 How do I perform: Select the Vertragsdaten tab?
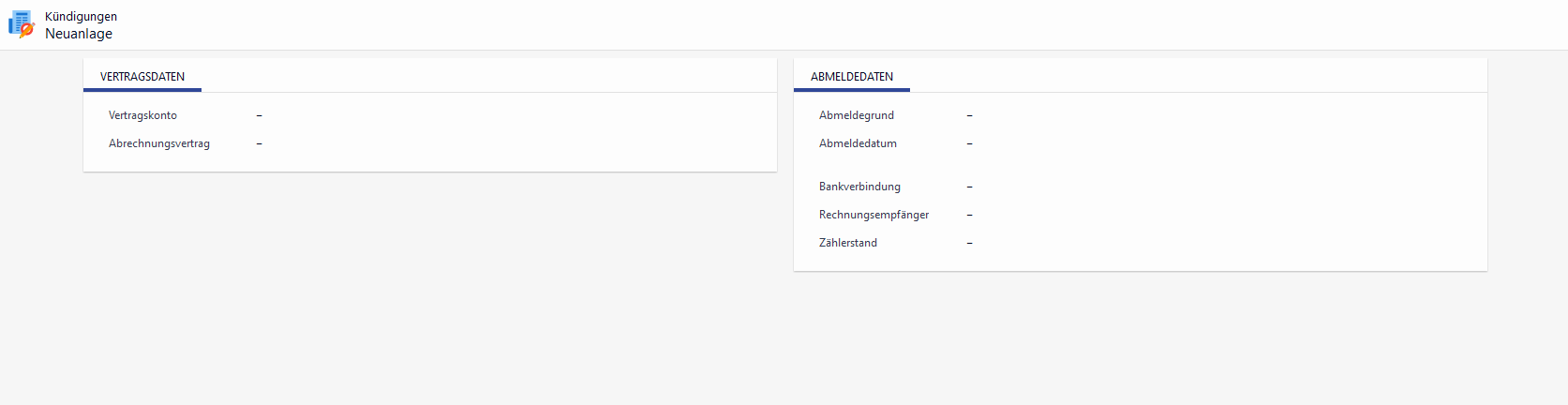pos(142,77)
